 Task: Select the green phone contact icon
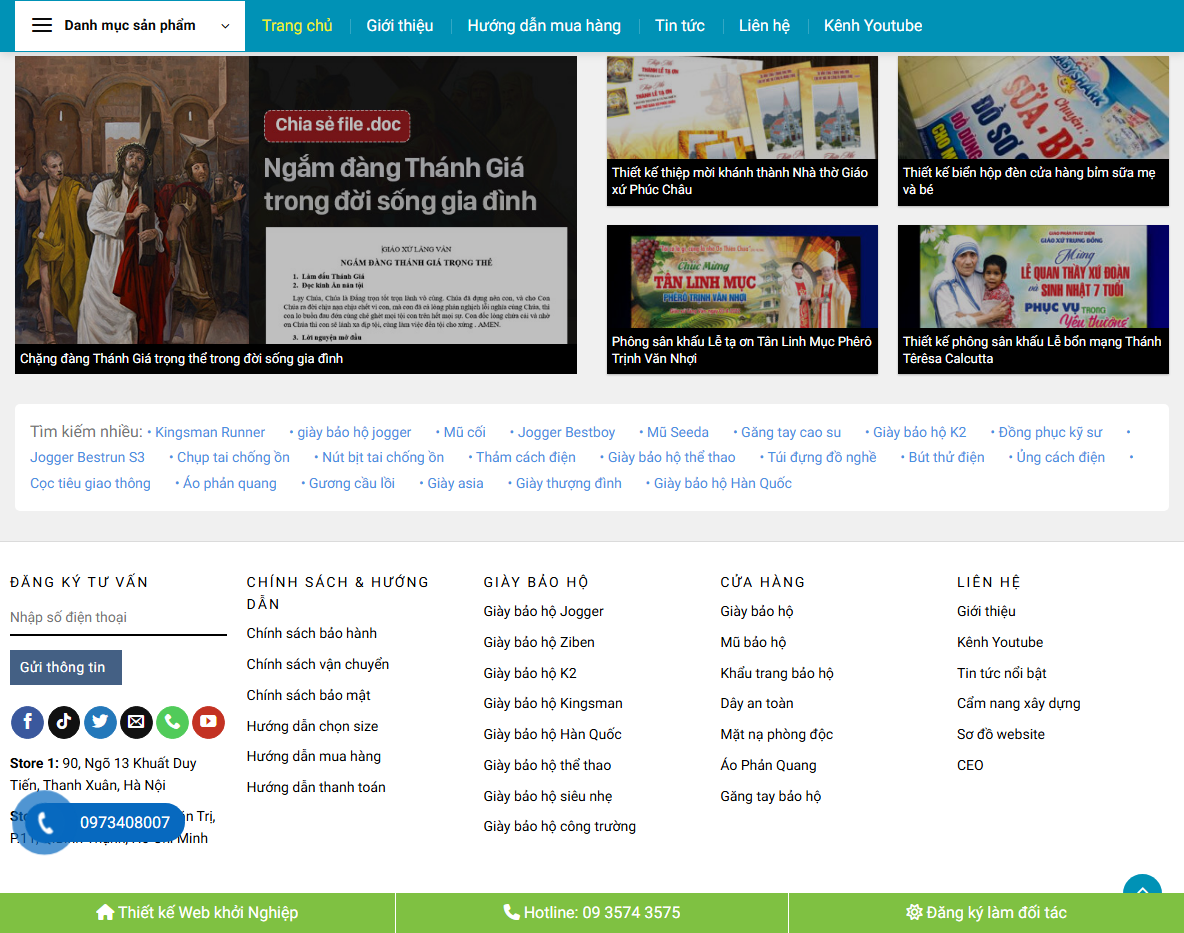(x=172, y=722)
